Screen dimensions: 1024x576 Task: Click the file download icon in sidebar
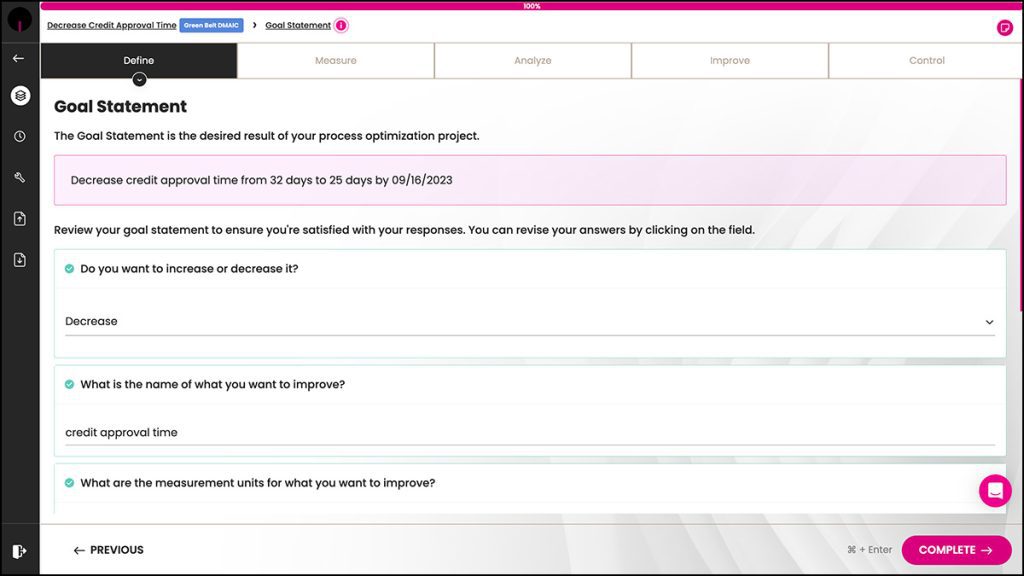tap(20, 260)
